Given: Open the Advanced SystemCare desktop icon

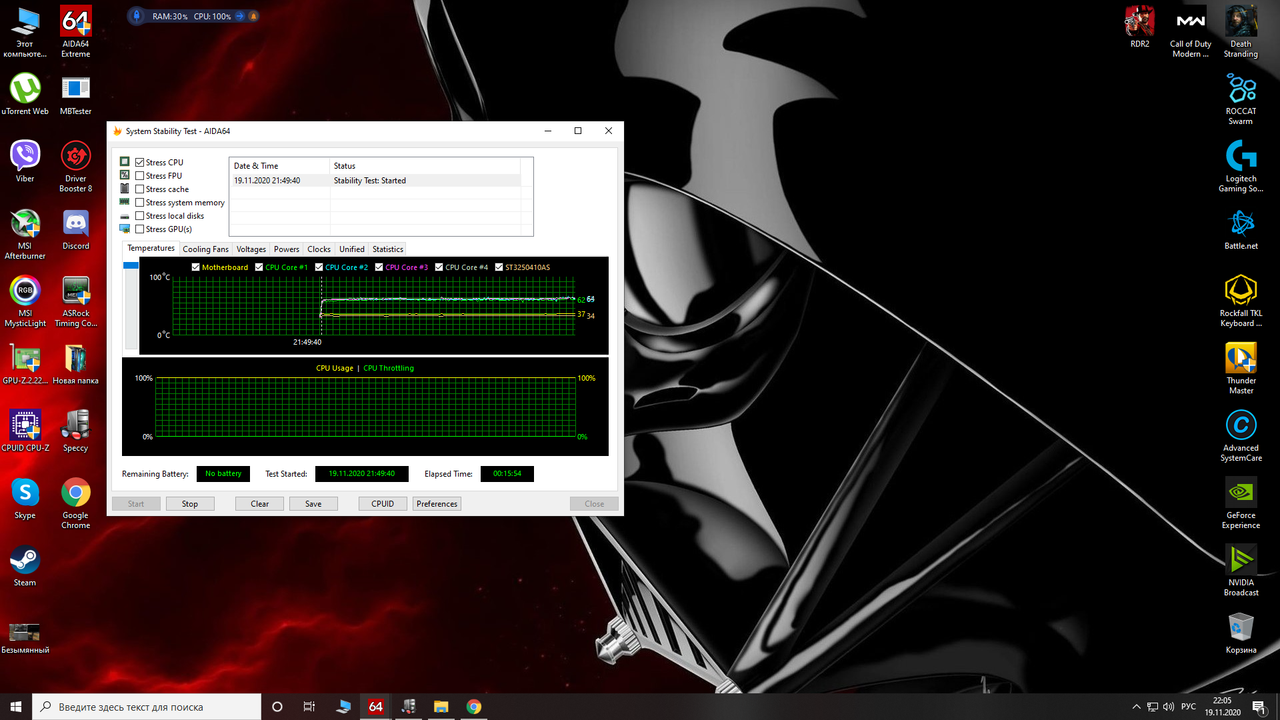Looking at the screenshot, I should tap(1241, 436).
